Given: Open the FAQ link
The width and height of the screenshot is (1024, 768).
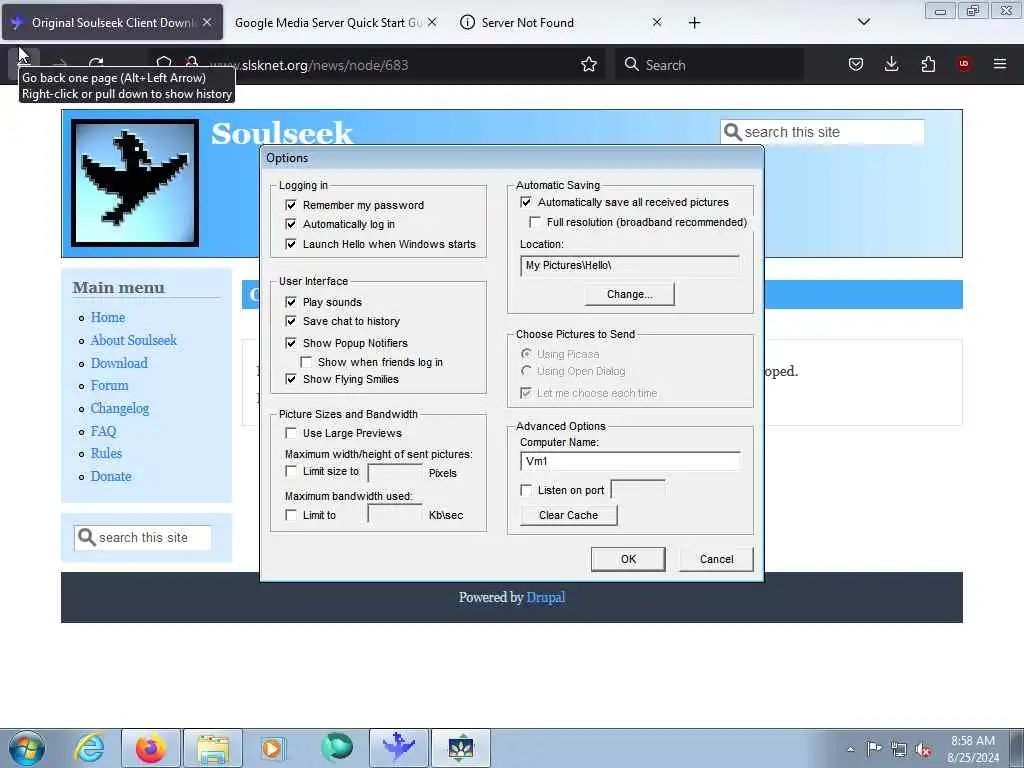Looking at the screenshot, I should [x=103, y=431].
